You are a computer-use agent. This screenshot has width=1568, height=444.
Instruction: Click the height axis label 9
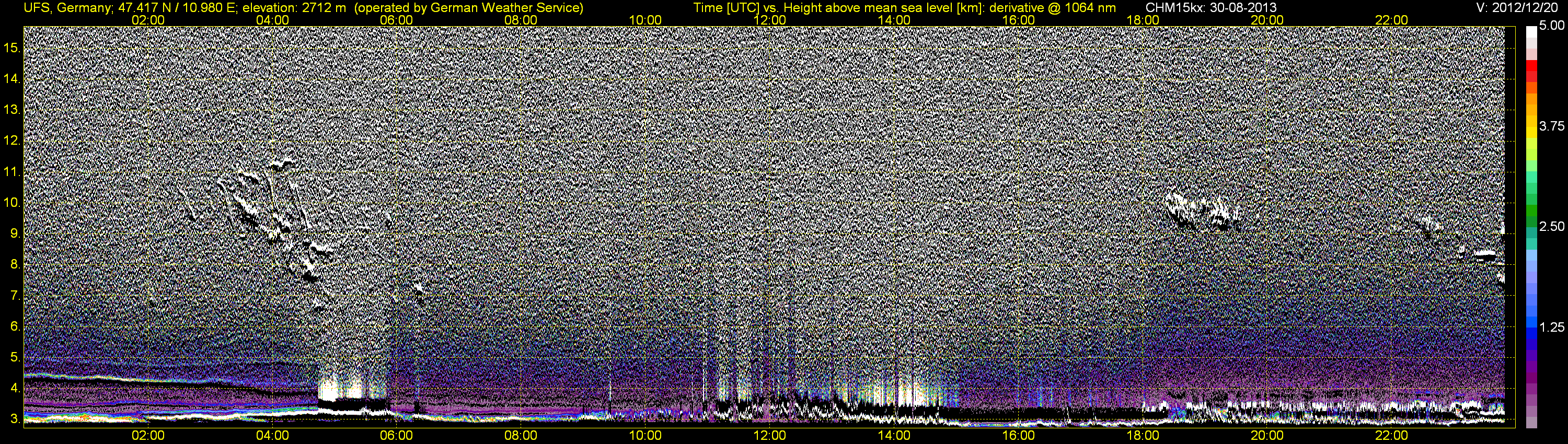click(x=15, y=233)
